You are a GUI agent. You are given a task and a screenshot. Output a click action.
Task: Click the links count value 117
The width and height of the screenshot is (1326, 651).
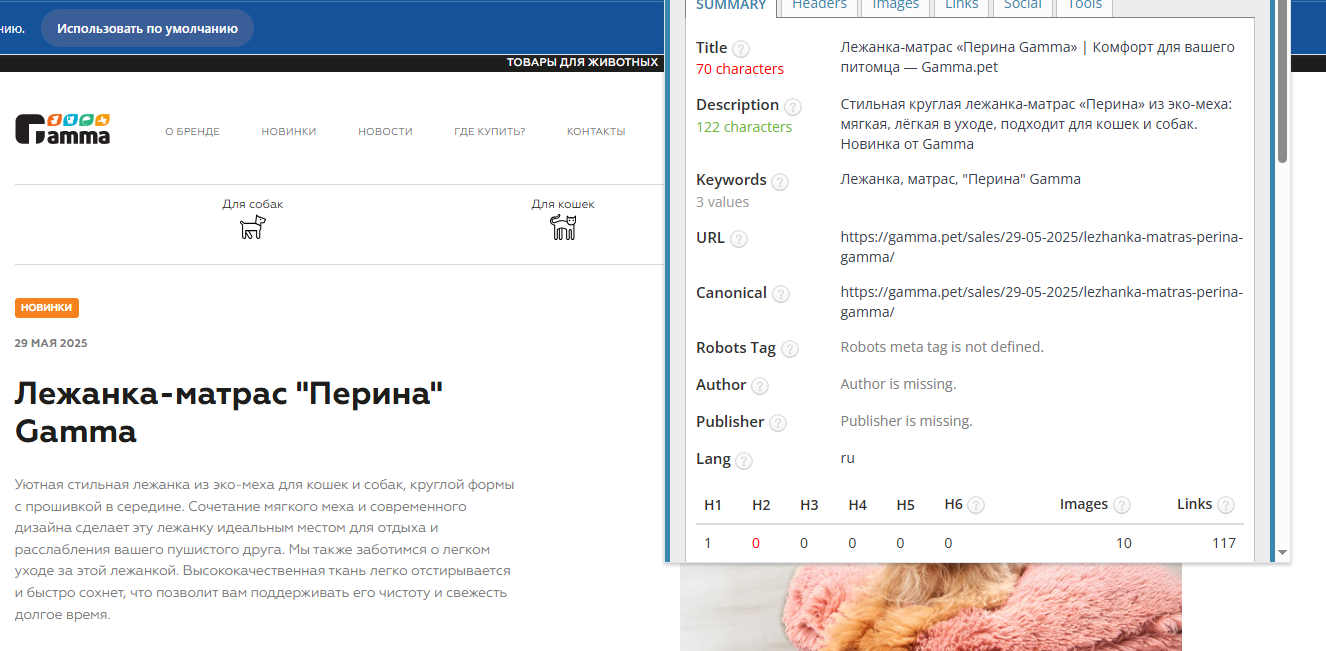point(1224,543)
